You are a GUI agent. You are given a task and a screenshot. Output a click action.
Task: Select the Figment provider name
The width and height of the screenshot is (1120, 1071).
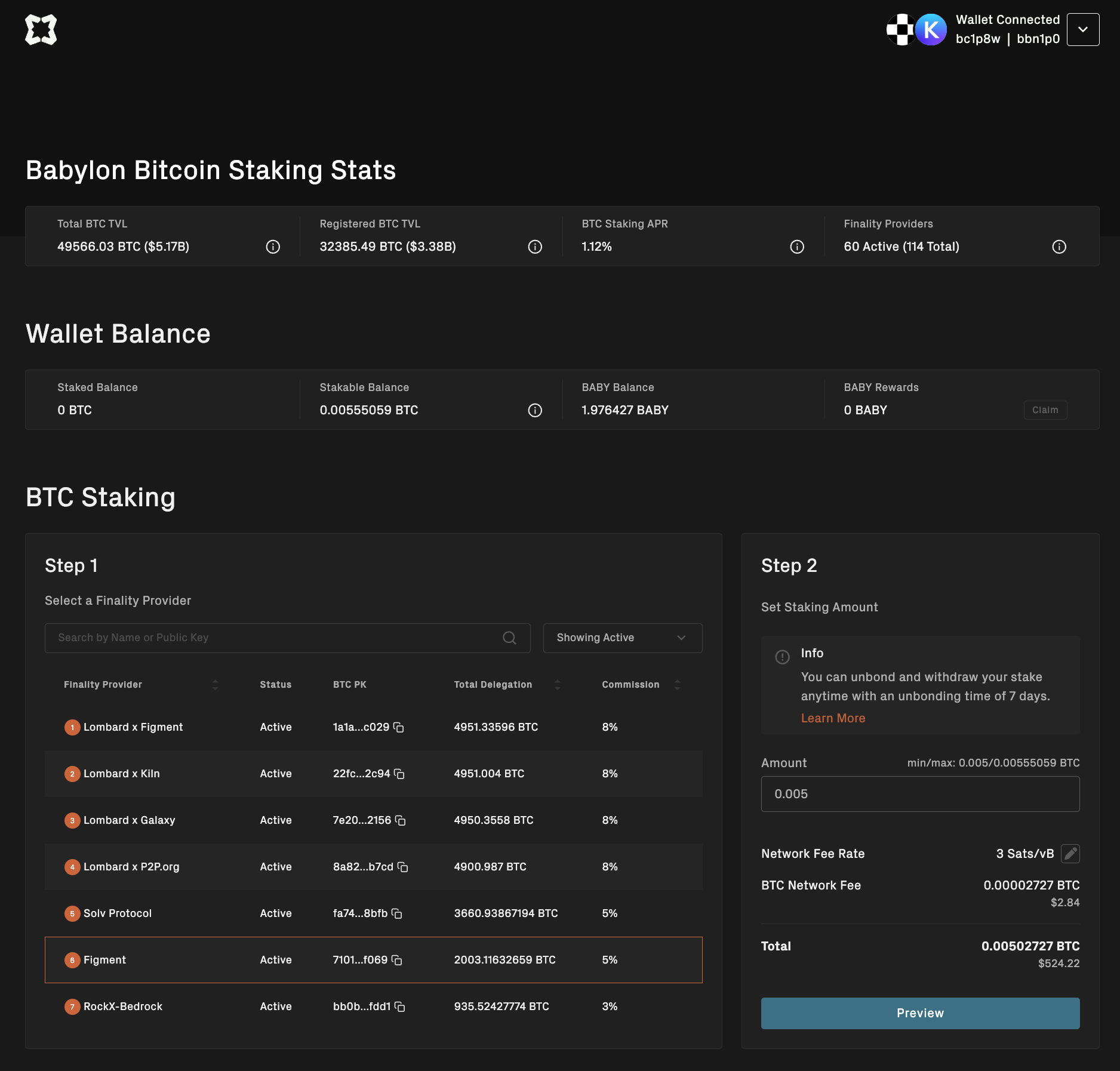(104, 960)
